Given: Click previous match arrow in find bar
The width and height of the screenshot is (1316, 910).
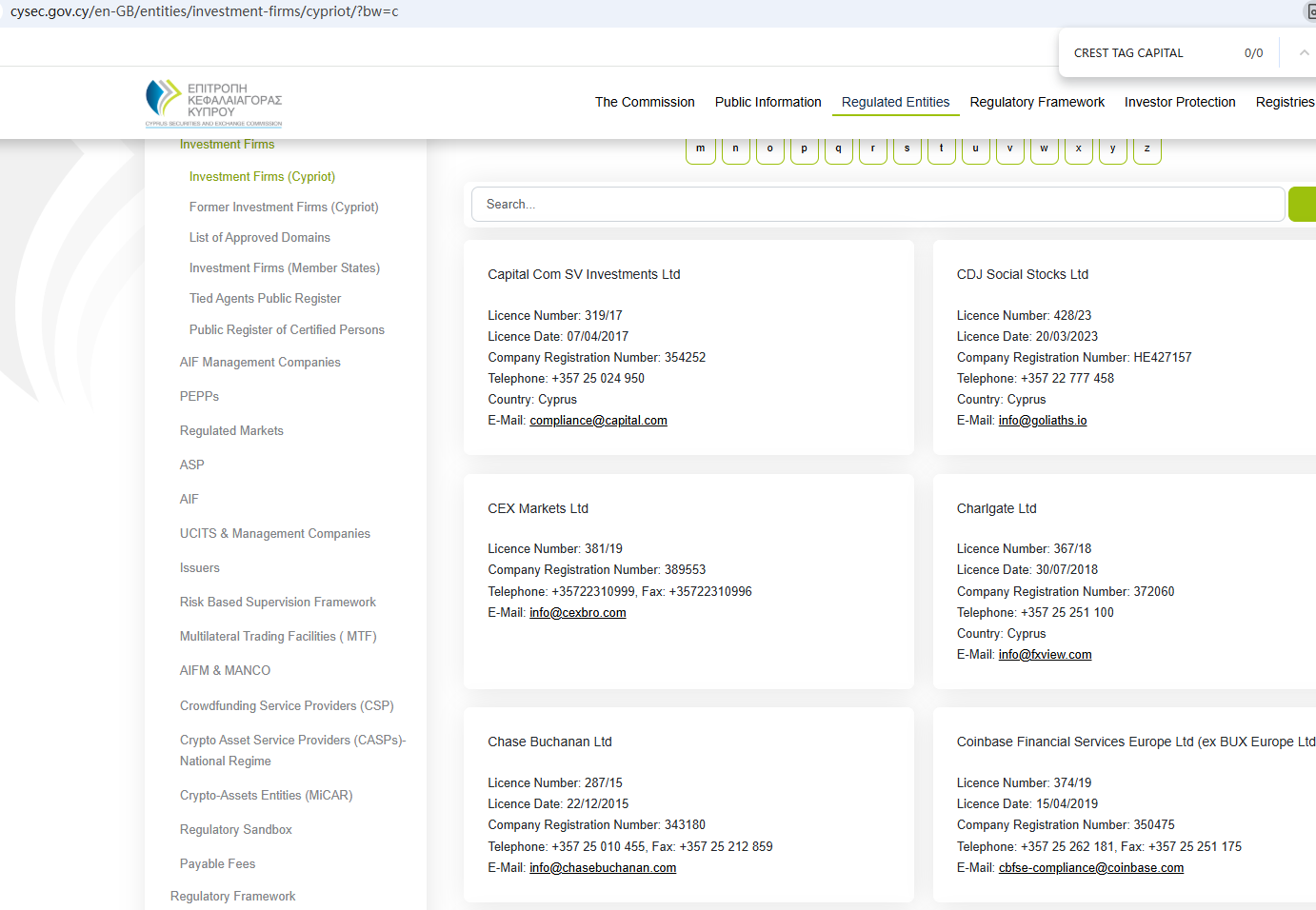Looking at the screenshot, I should [1304, 53].
